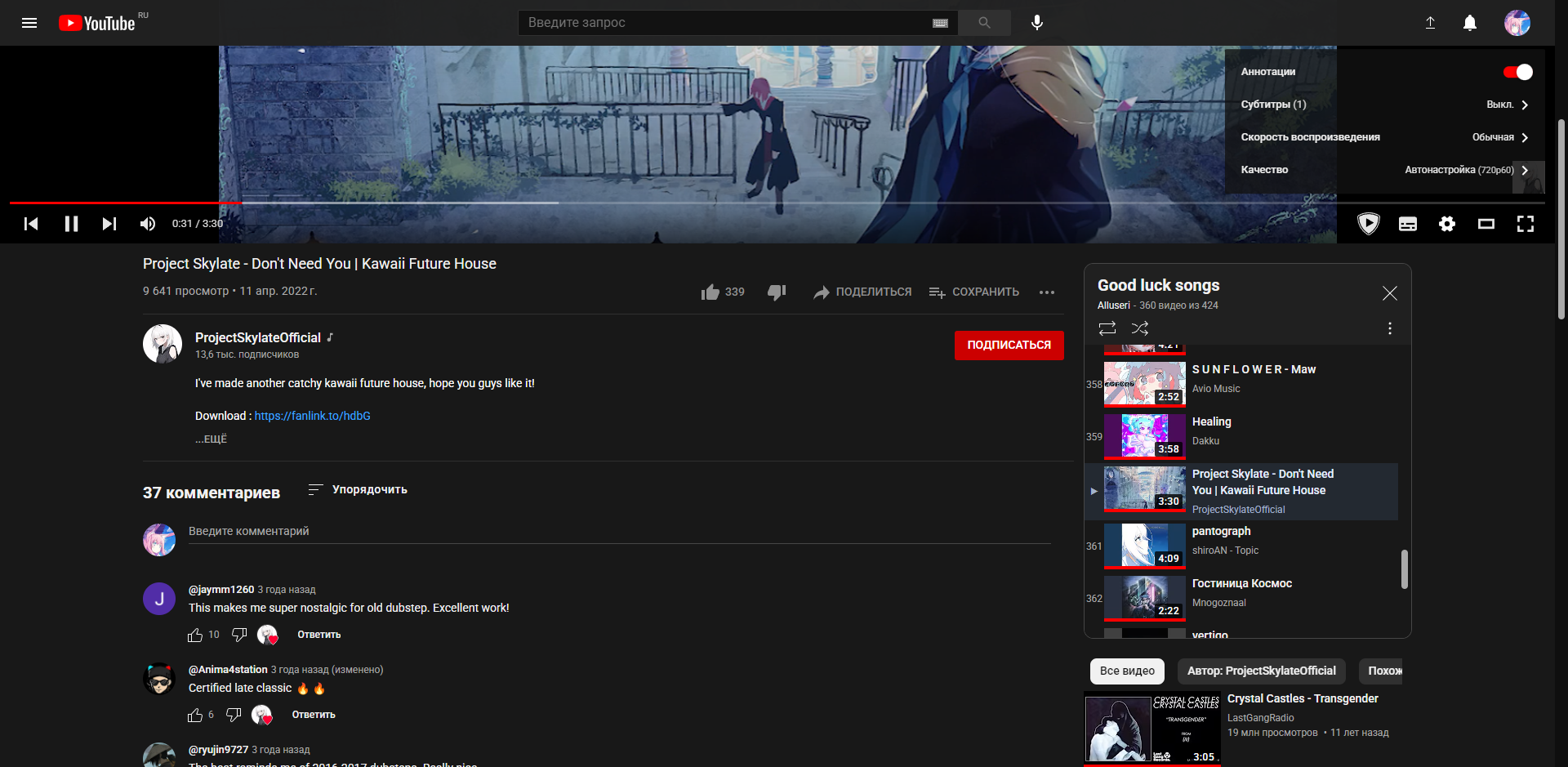Viewport: 1568px width, 767px height.
Task: Open the notifications bell
Action: click(x=1470, y=23)
